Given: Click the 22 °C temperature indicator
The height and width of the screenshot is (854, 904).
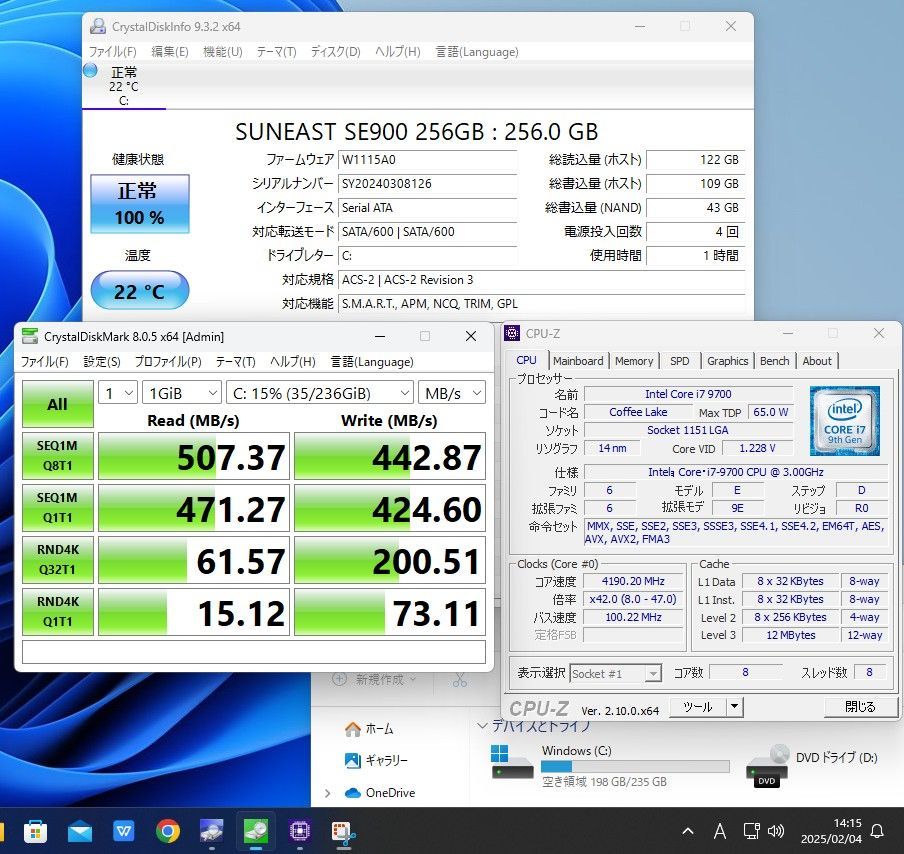Looking at the screenshot, I should [140, 291].
